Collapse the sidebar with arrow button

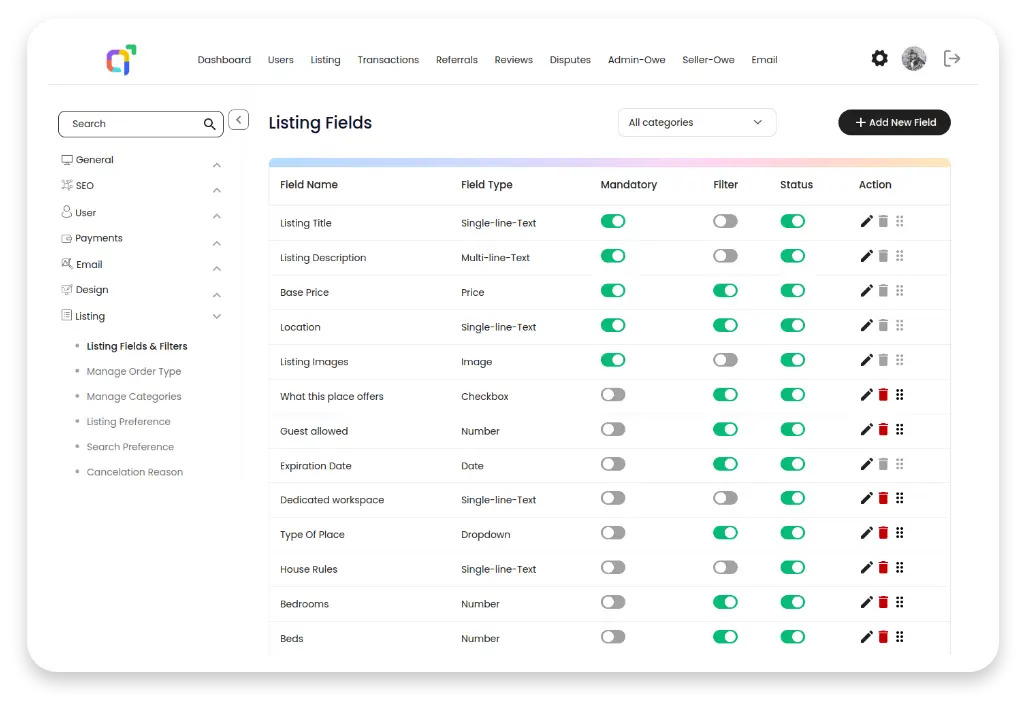point(239,120)
